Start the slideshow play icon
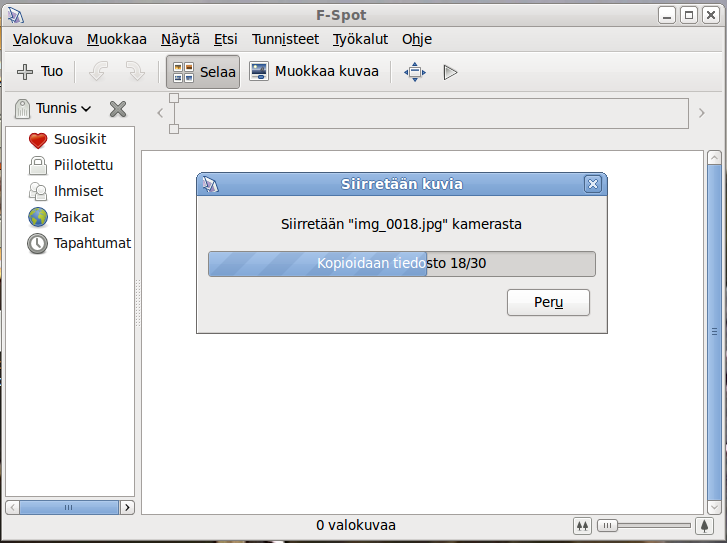The width and height of the screenshot is (727, 543). [x=450, y=72]
